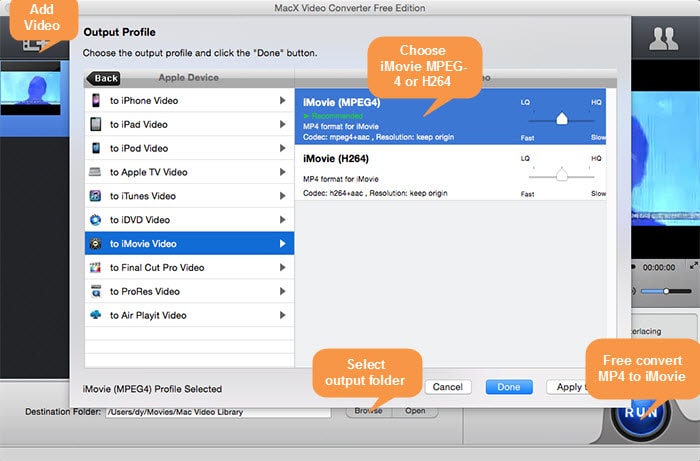Screen dimensions: 700x461
Task: Select the 'to iPhone Video' category
Action: (189, 100)
